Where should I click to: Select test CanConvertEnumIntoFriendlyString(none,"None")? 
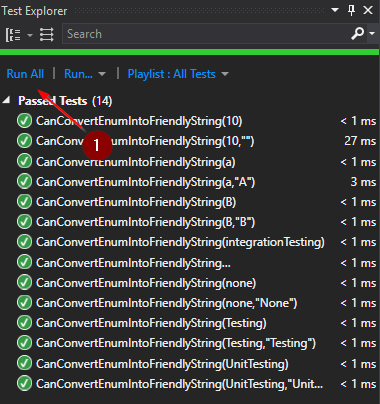pos(167,303)
